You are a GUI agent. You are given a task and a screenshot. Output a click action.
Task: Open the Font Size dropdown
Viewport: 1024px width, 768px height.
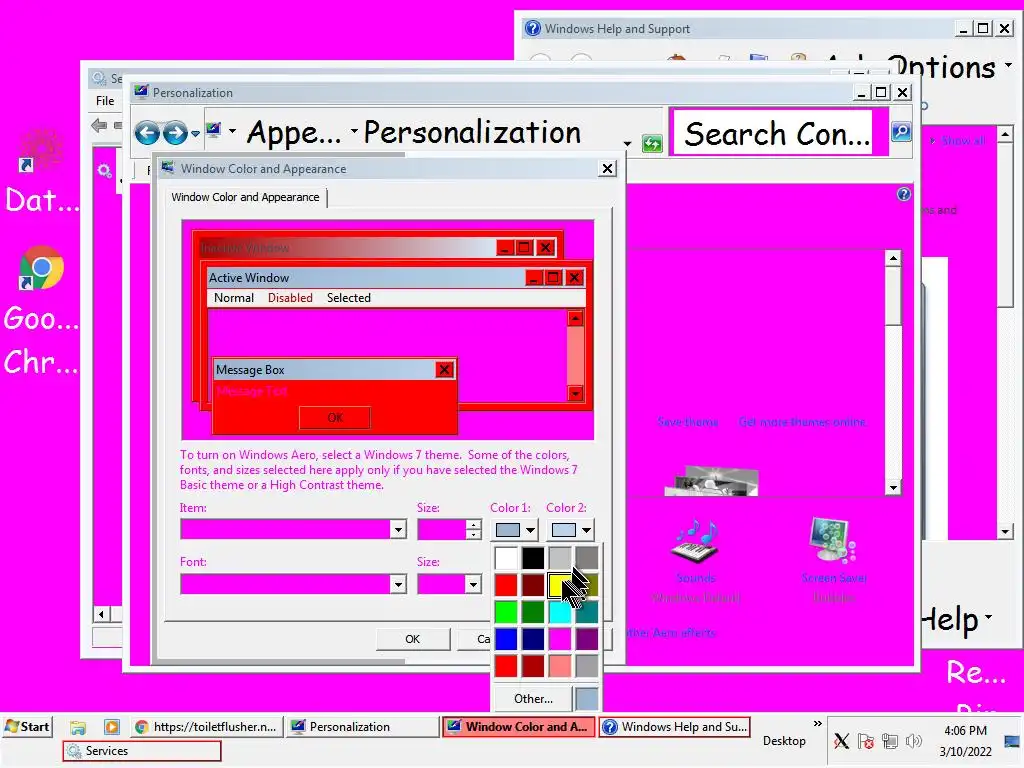[473, 584]
